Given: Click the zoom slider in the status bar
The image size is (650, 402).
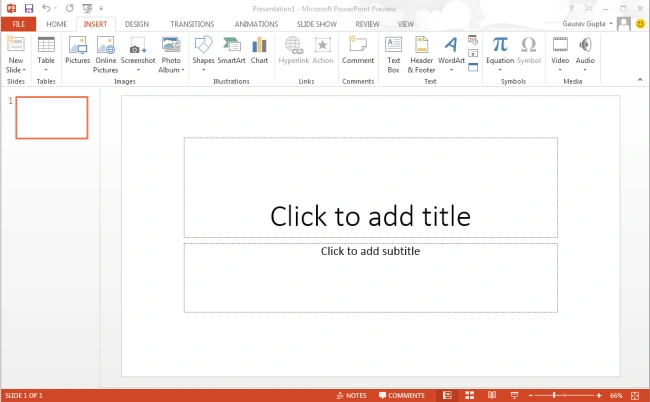Looking at the screenshot, I should coord(565,395).
